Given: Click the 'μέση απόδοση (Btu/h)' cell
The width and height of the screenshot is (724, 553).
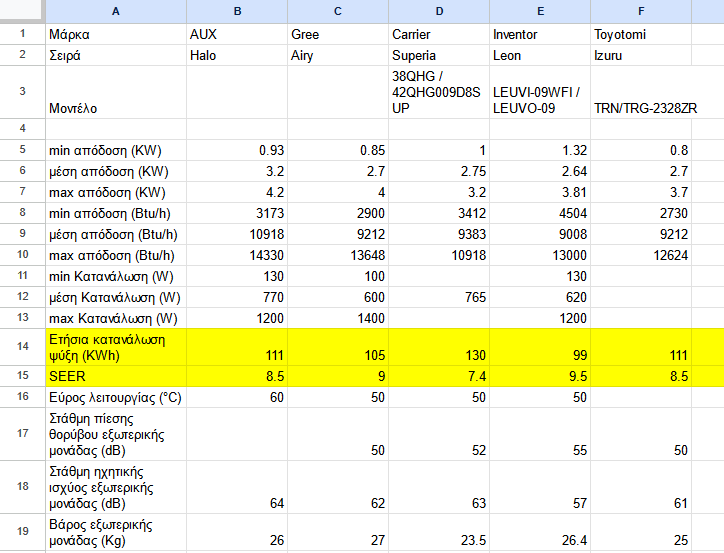Looking at the screenshot, I should [116, 234].
